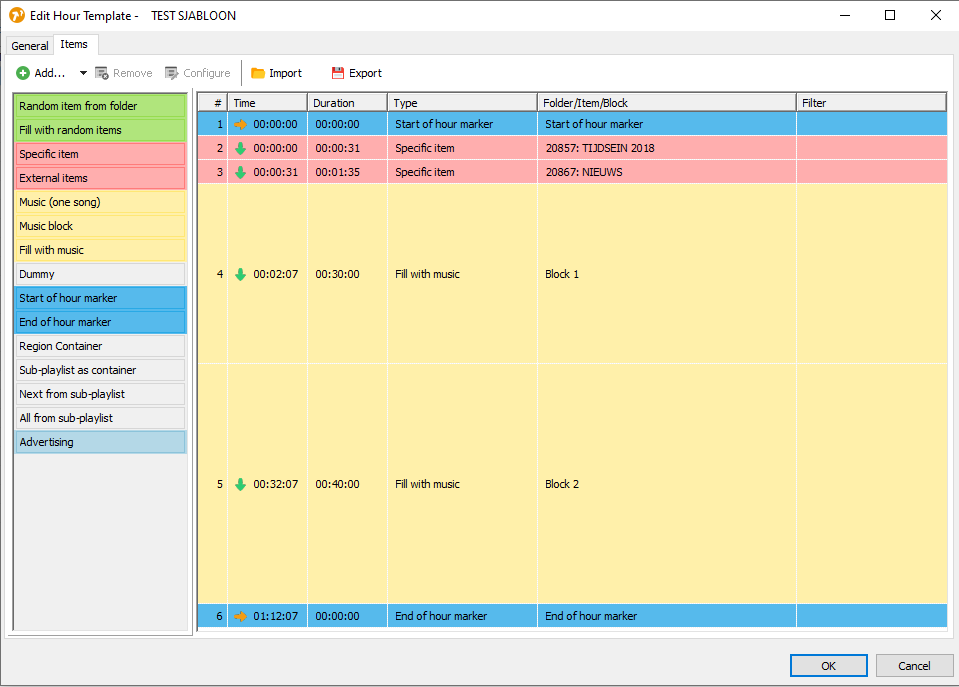959x687 pixels.
Task: Close the Edit Hour Template window
Action: (x=936, y=15)
